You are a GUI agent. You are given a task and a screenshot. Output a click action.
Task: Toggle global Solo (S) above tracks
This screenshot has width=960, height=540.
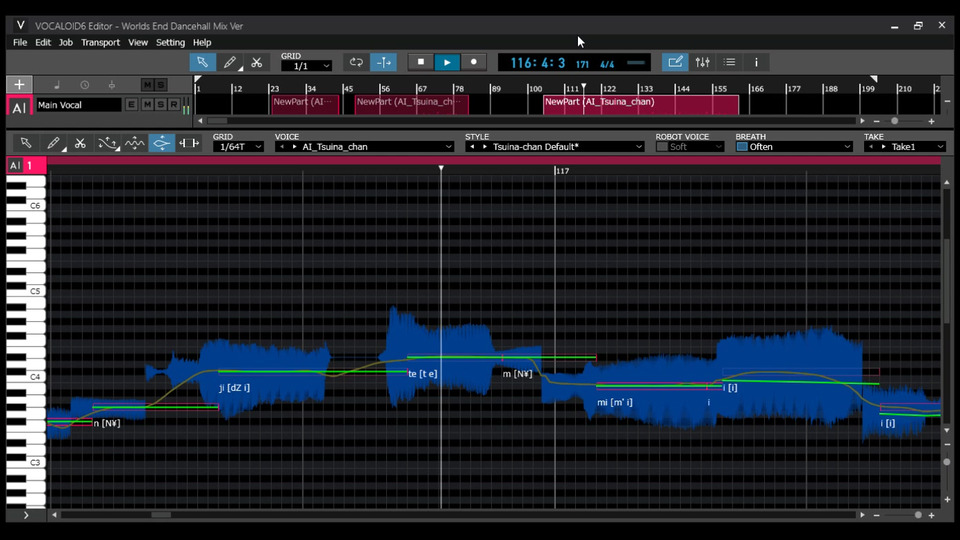161,85
